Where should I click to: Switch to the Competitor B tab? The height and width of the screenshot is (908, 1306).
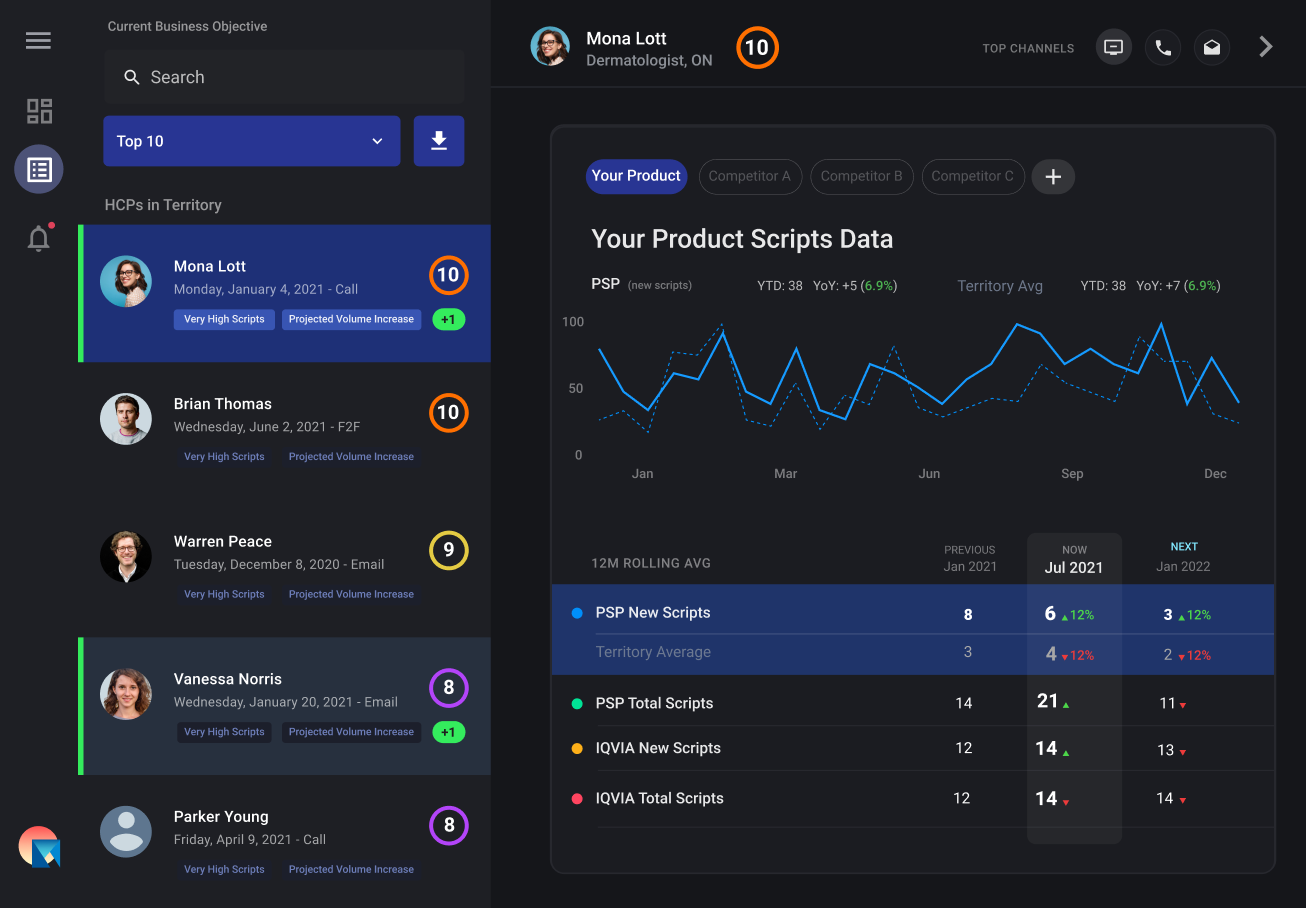(x=861, y=176)
